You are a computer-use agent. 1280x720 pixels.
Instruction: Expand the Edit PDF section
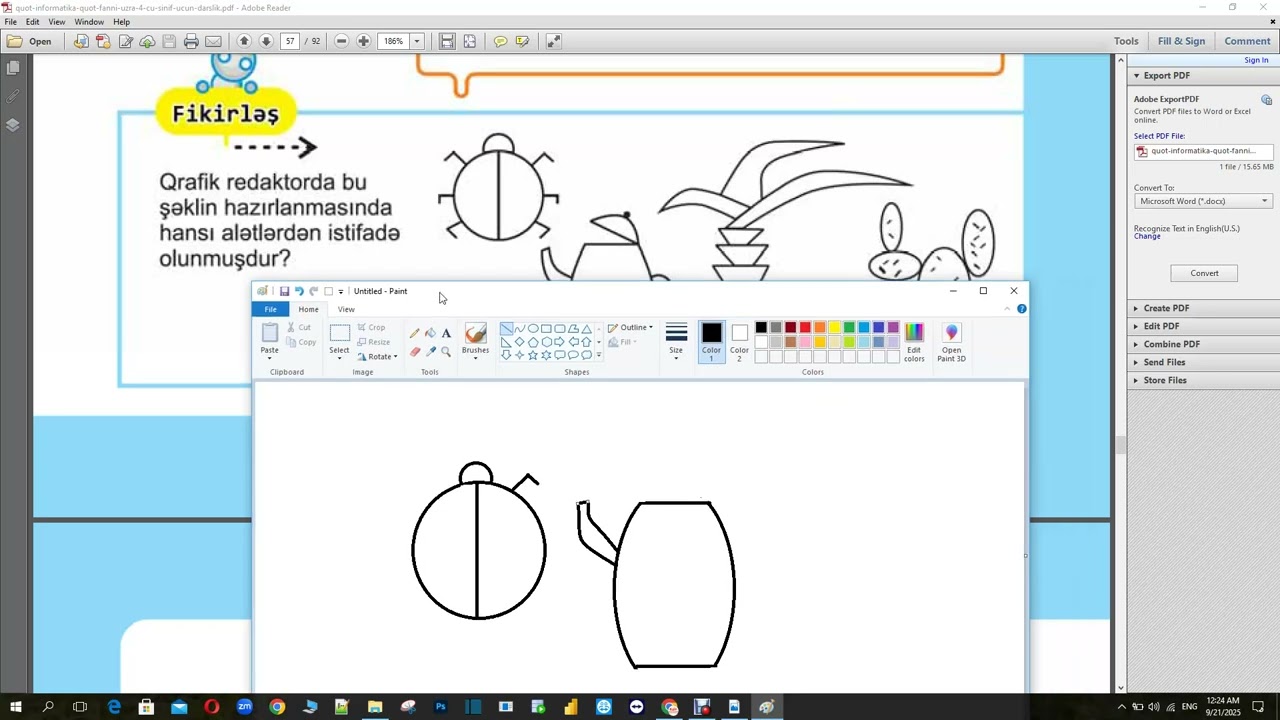pyautogui.click(x=1161, y=326)
